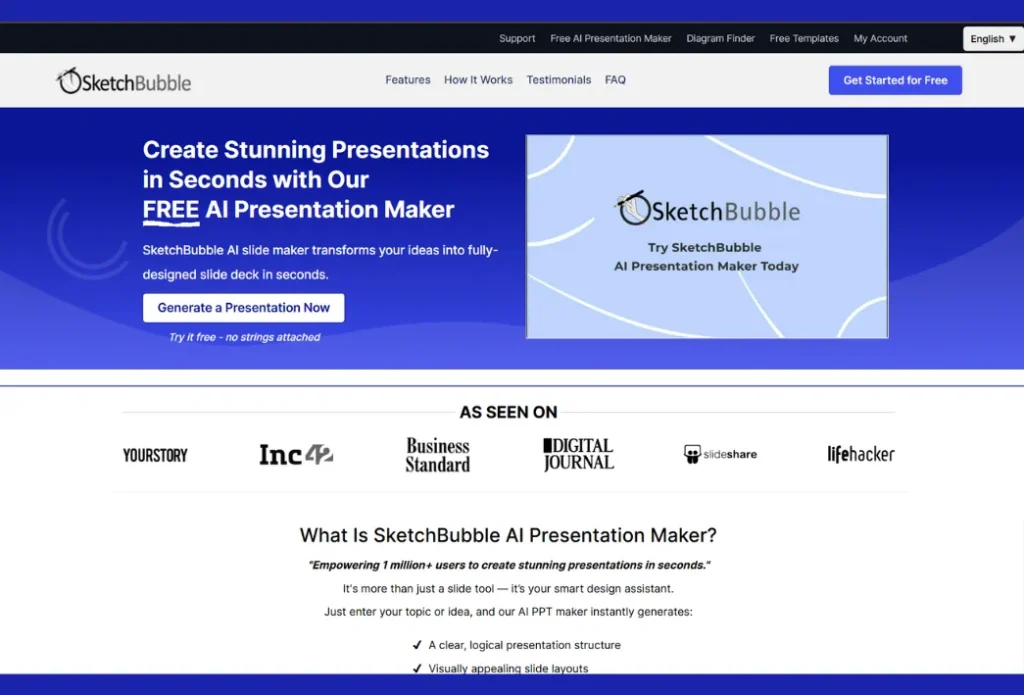Click the Inc42 logo
The width and height of the screenshot is (1024, 695).
pyautogui.click(x=295, y=455)
